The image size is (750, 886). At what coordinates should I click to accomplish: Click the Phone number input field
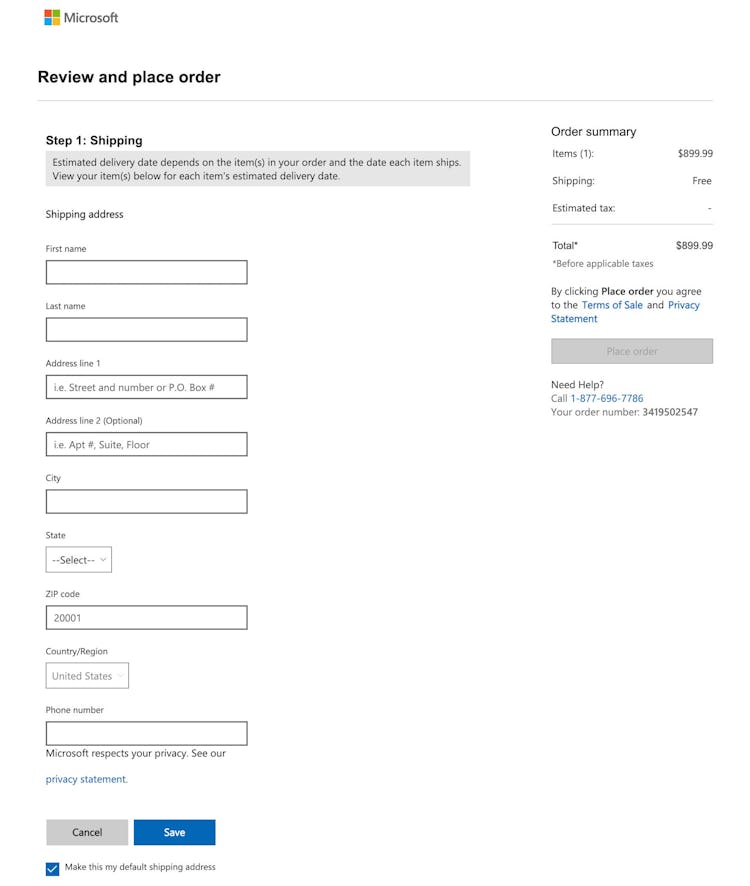click(146, 732)
